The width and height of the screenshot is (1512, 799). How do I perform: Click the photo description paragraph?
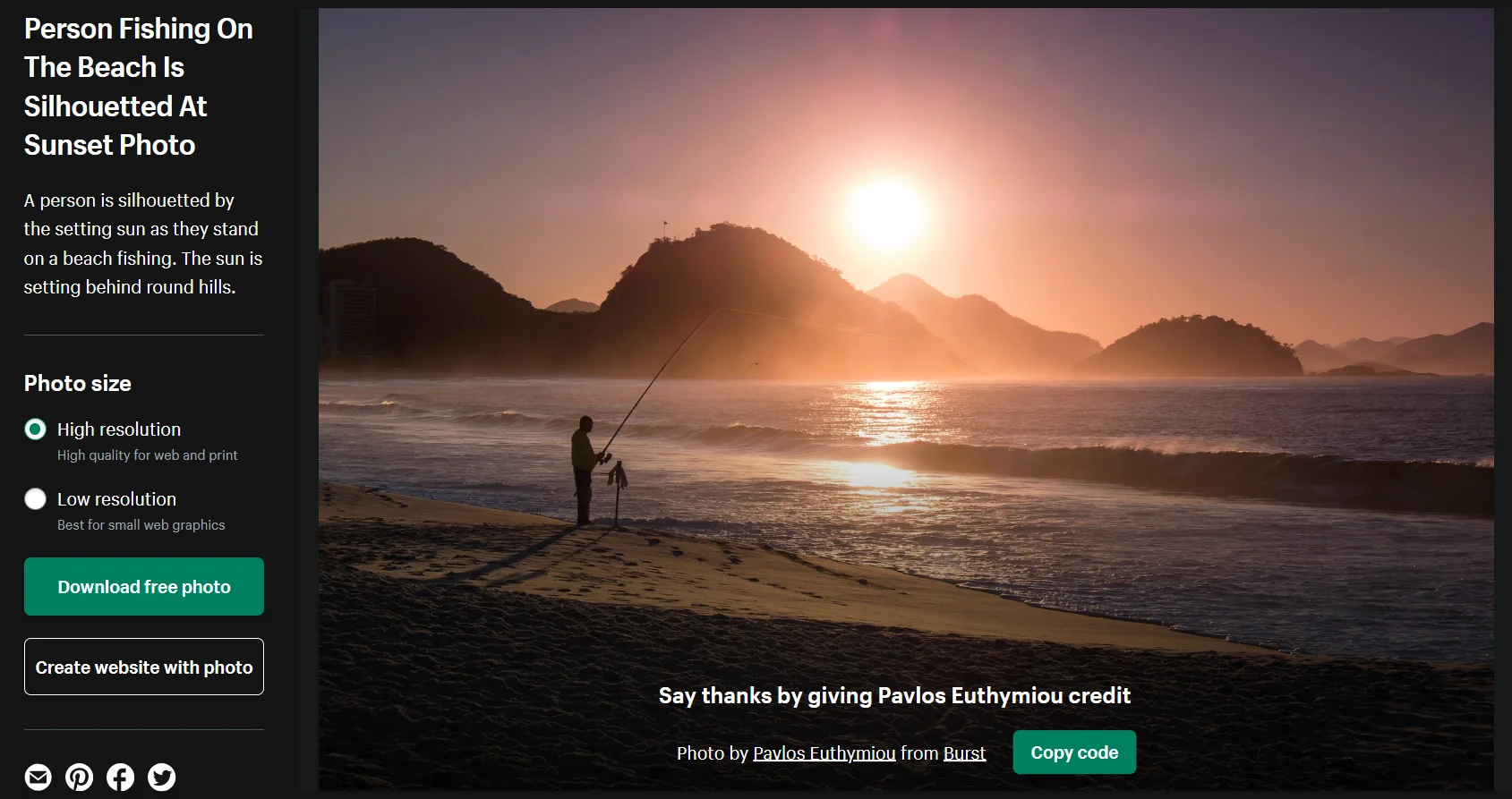(x=143, y=243)
